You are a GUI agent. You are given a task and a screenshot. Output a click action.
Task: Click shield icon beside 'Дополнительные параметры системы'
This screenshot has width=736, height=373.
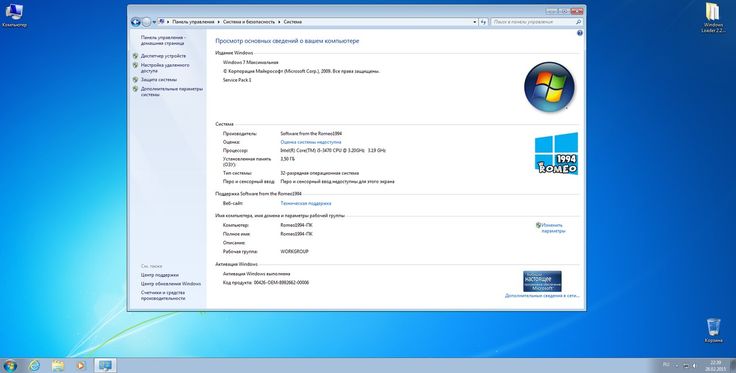135,89
